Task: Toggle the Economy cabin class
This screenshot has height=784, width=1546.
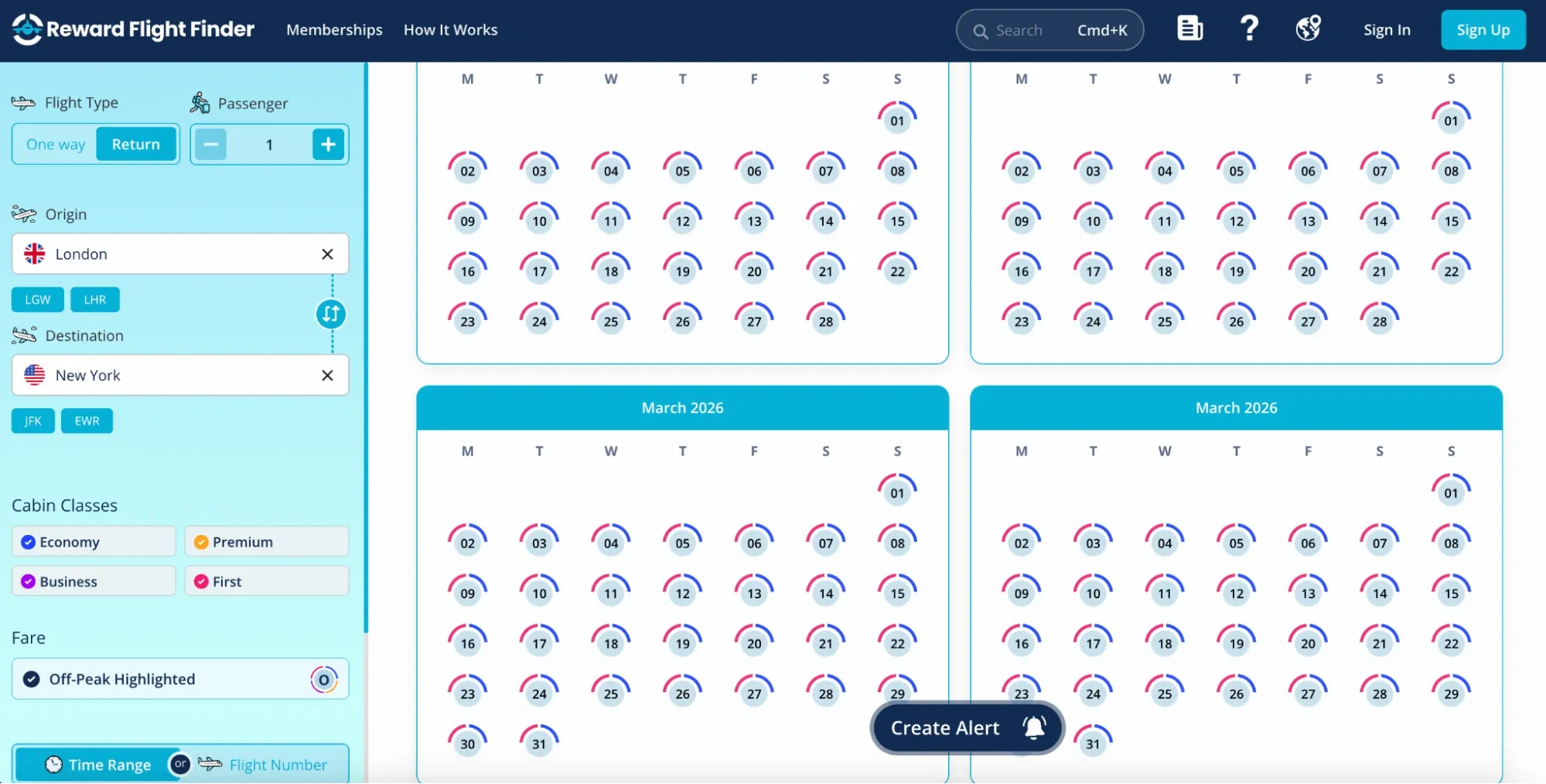Action: 94,541
